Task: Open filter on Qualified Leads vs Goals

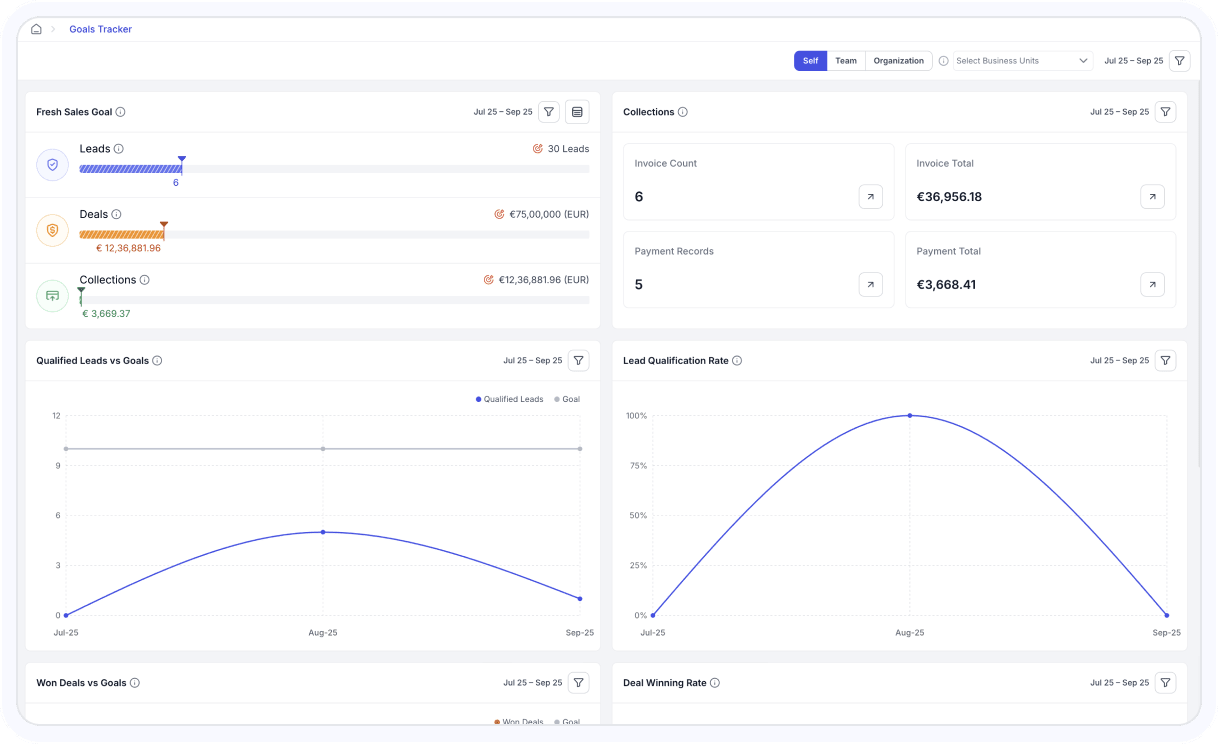Action: pyautogui.click(x=579, y=360)
